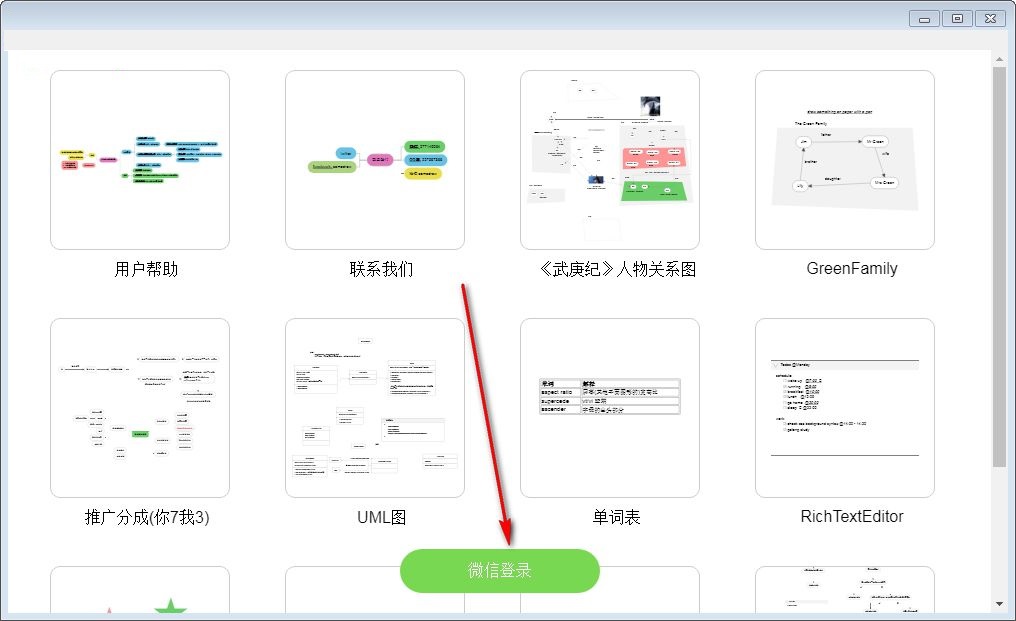
Task: Open the 单词表 word list thumbnail
Action: pos(609,406)
